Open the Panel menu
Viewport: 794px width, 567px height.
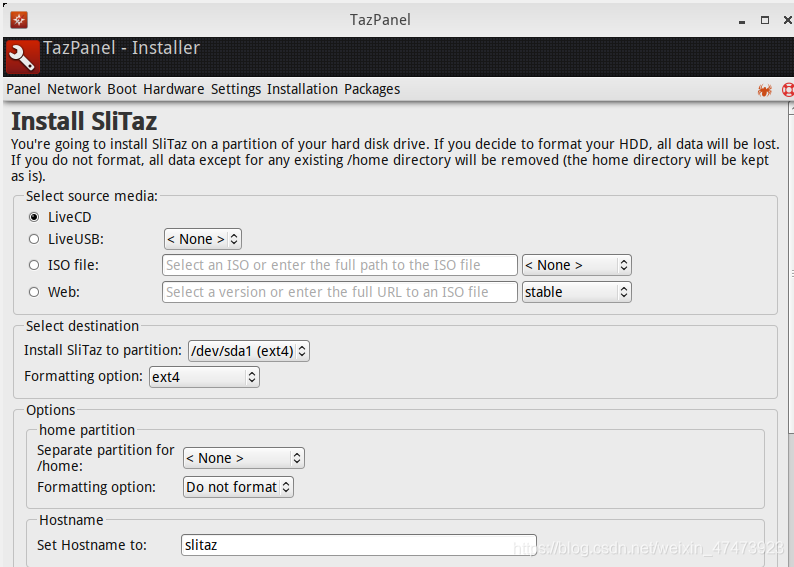[x=23, y=89]
